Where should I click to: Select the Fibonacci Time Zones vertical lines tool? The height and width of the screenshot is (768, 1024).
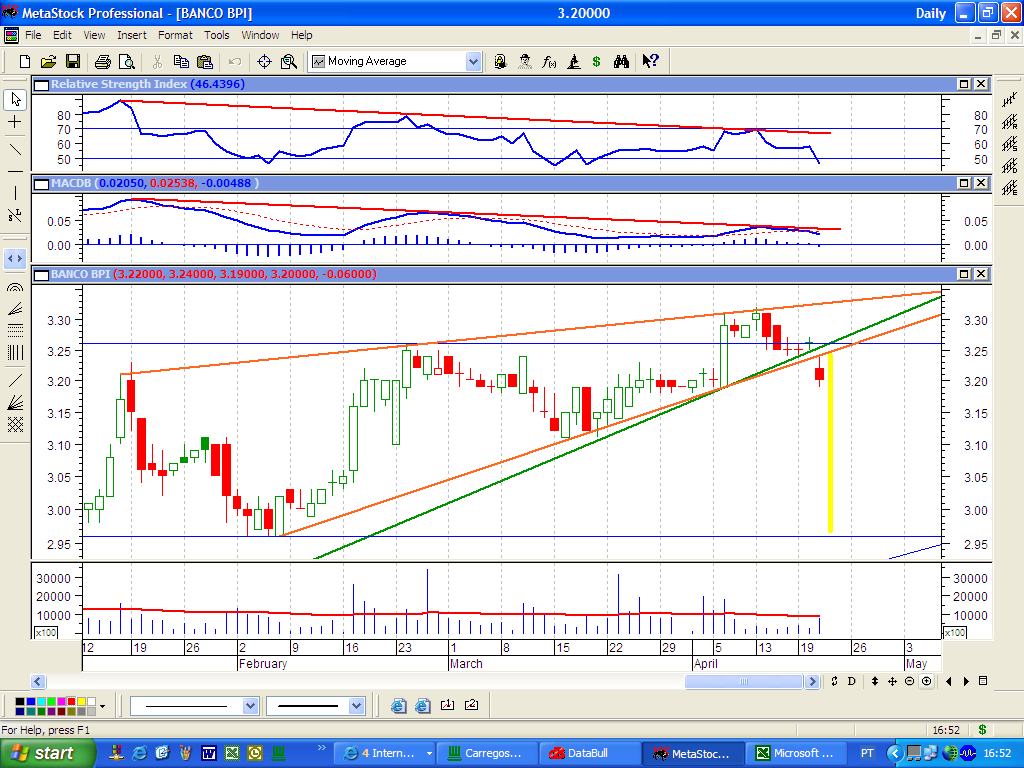pyautogui.click(x=15, y=353)
